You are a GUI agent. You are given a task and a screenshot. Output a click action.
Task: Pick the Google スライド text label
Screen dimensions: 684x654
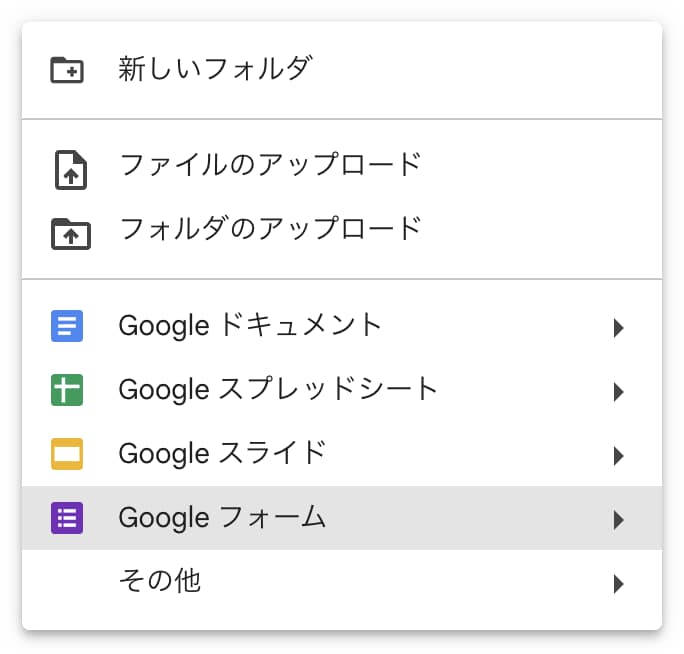tap(222, 453)
